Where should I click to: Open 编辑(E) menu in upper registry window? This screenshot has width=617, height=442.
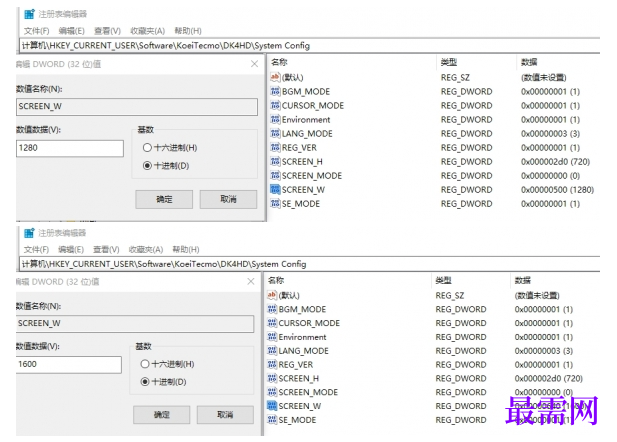point(71,31)
